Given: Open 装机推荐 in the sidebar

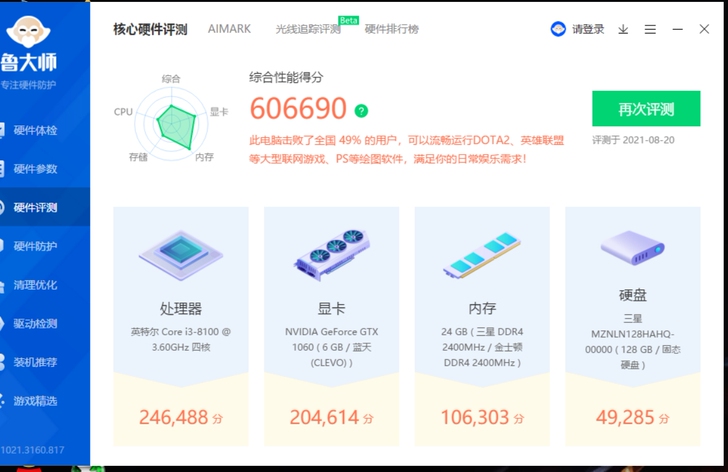Looking at the screenshot, I should point(35,362).
